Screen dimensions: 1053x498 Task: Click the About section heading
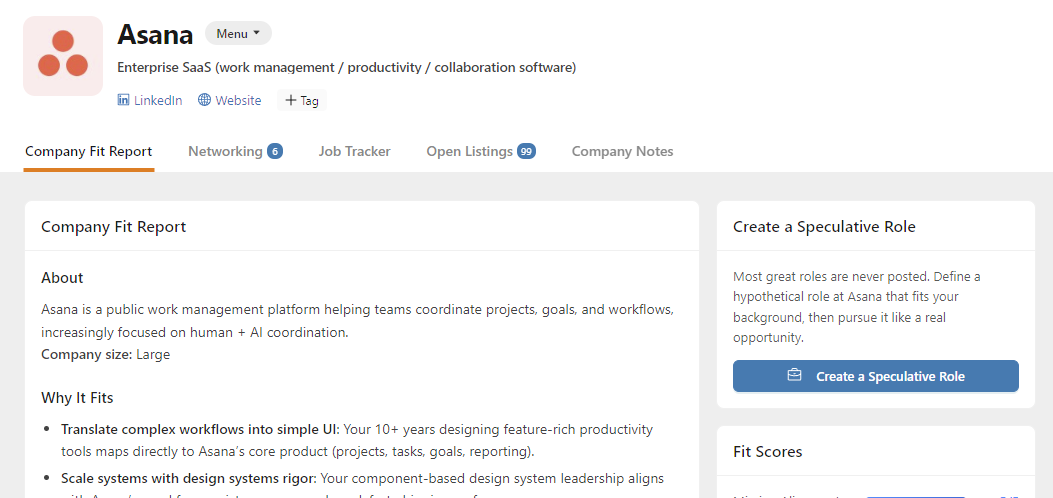(x=62, y=278)
